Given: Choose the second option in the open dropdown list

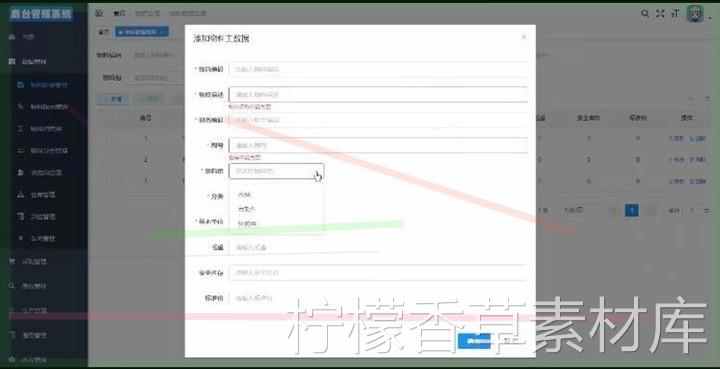Looking at the screenshot, I should (276, 209).
